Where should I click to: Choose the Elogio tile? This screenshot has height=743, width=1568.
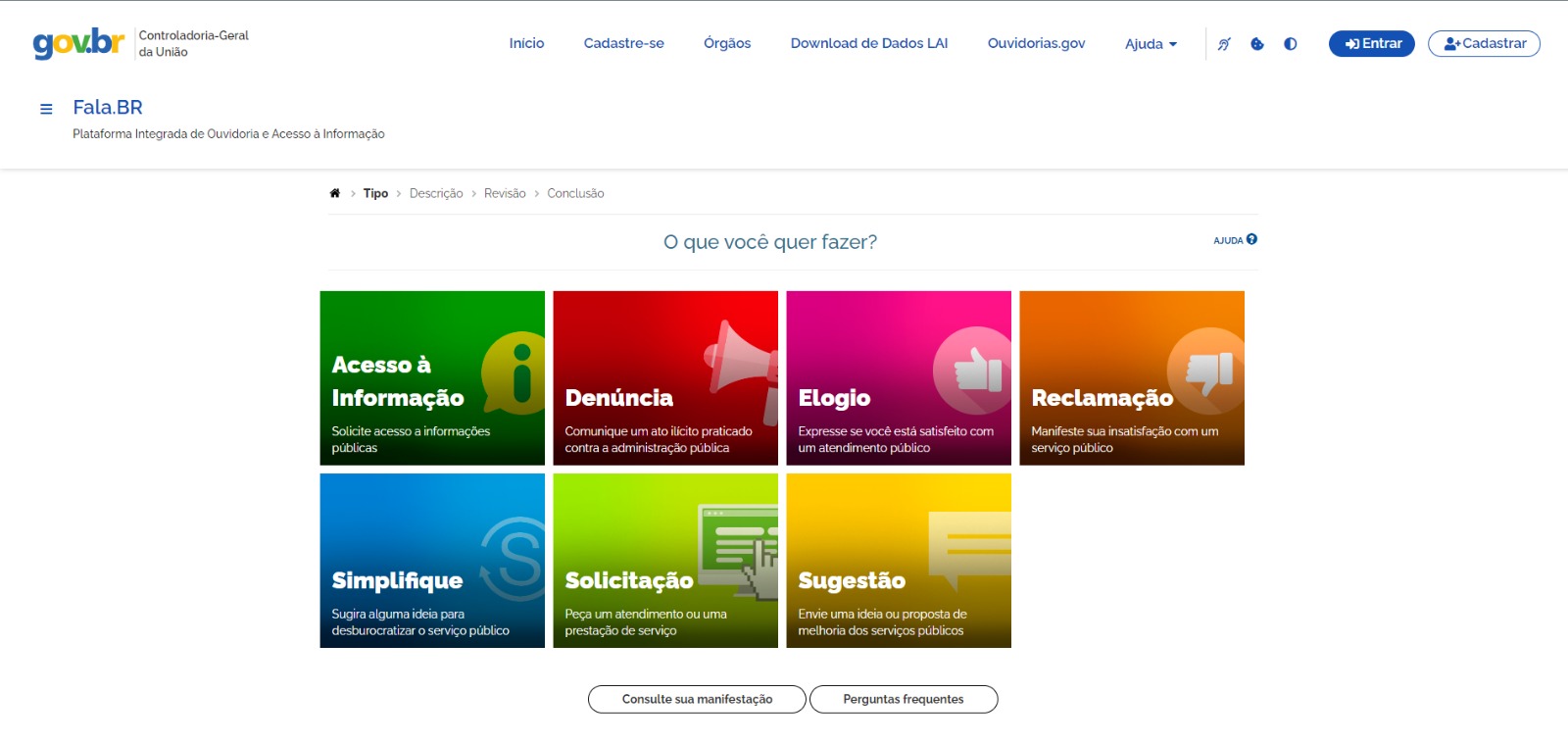[899, 378]
